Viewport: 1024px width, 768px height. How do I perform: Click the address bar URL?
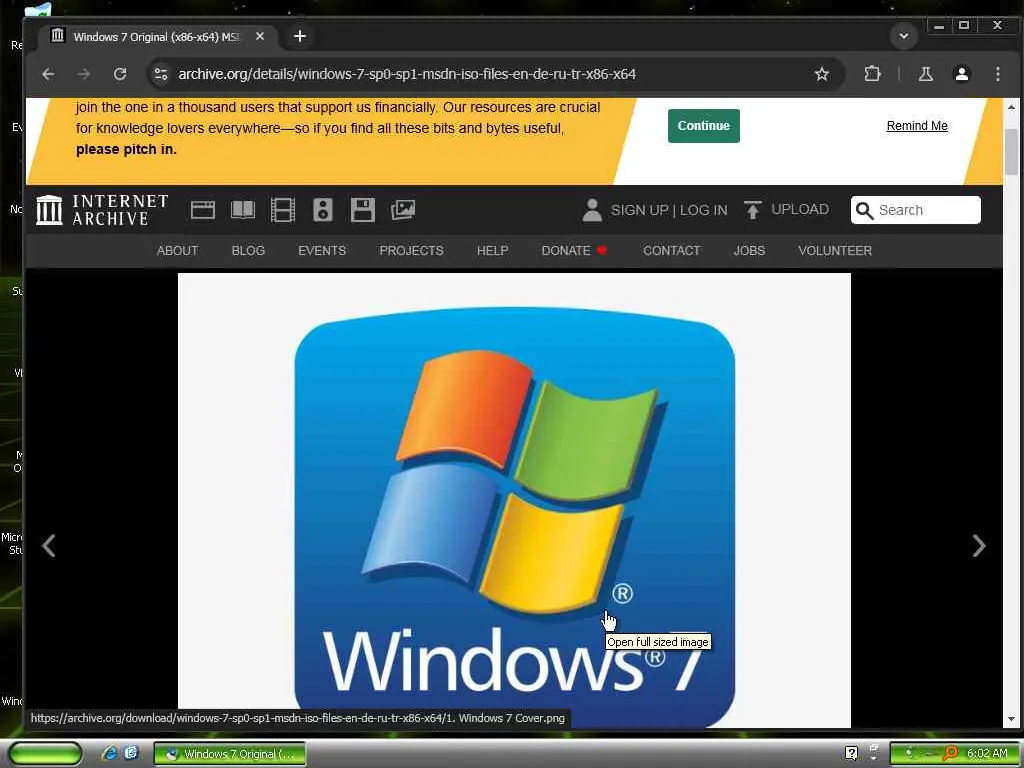[407, 74]
